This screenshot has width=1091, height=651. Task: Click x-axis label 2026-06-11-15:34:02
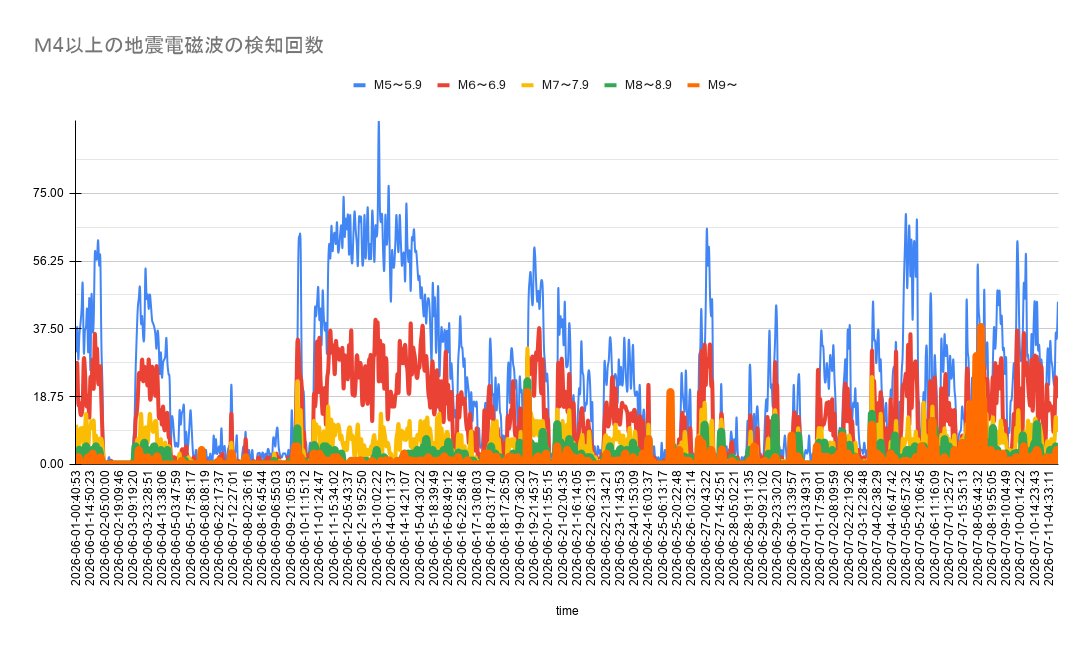coord(333,528)
